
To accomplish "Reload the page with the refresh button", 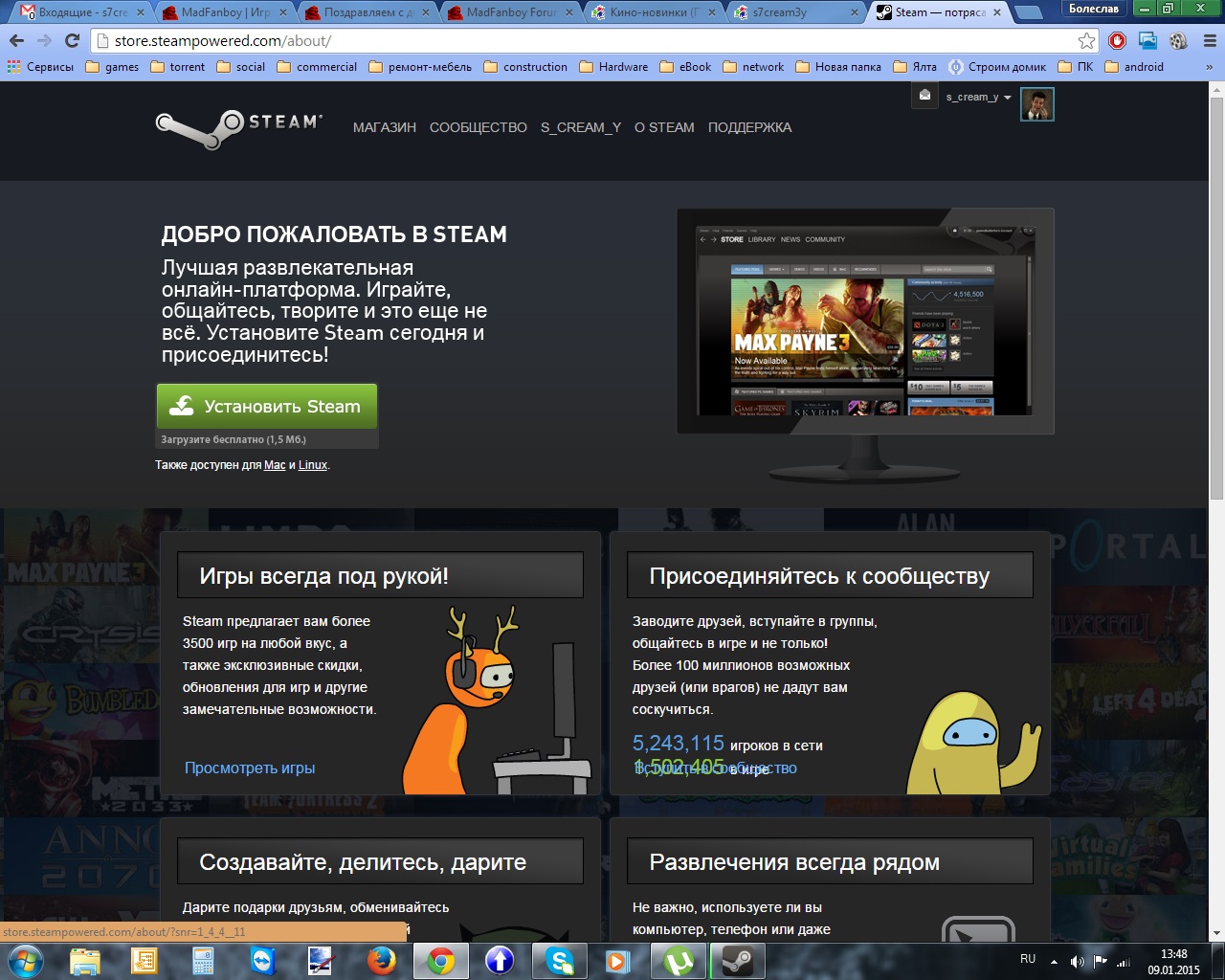I will coord(72,41).
